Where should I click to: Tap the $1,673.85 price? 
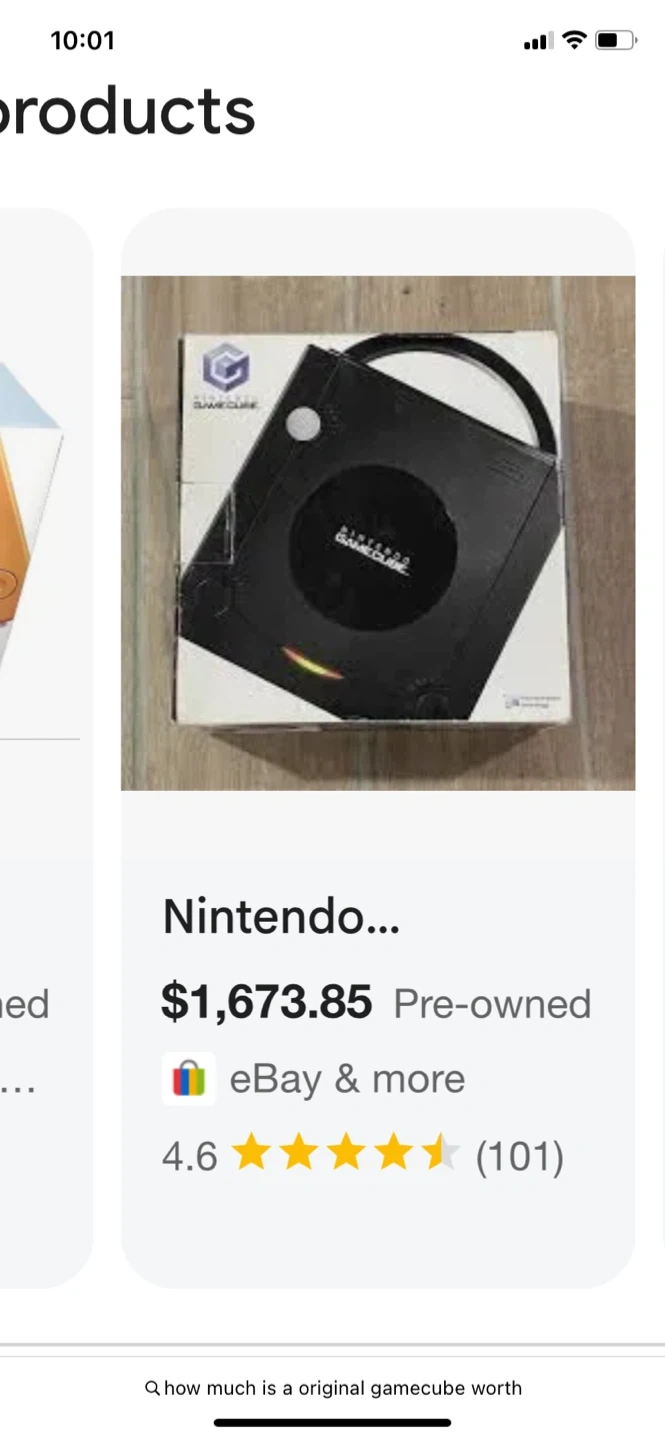coord(266,1002)
